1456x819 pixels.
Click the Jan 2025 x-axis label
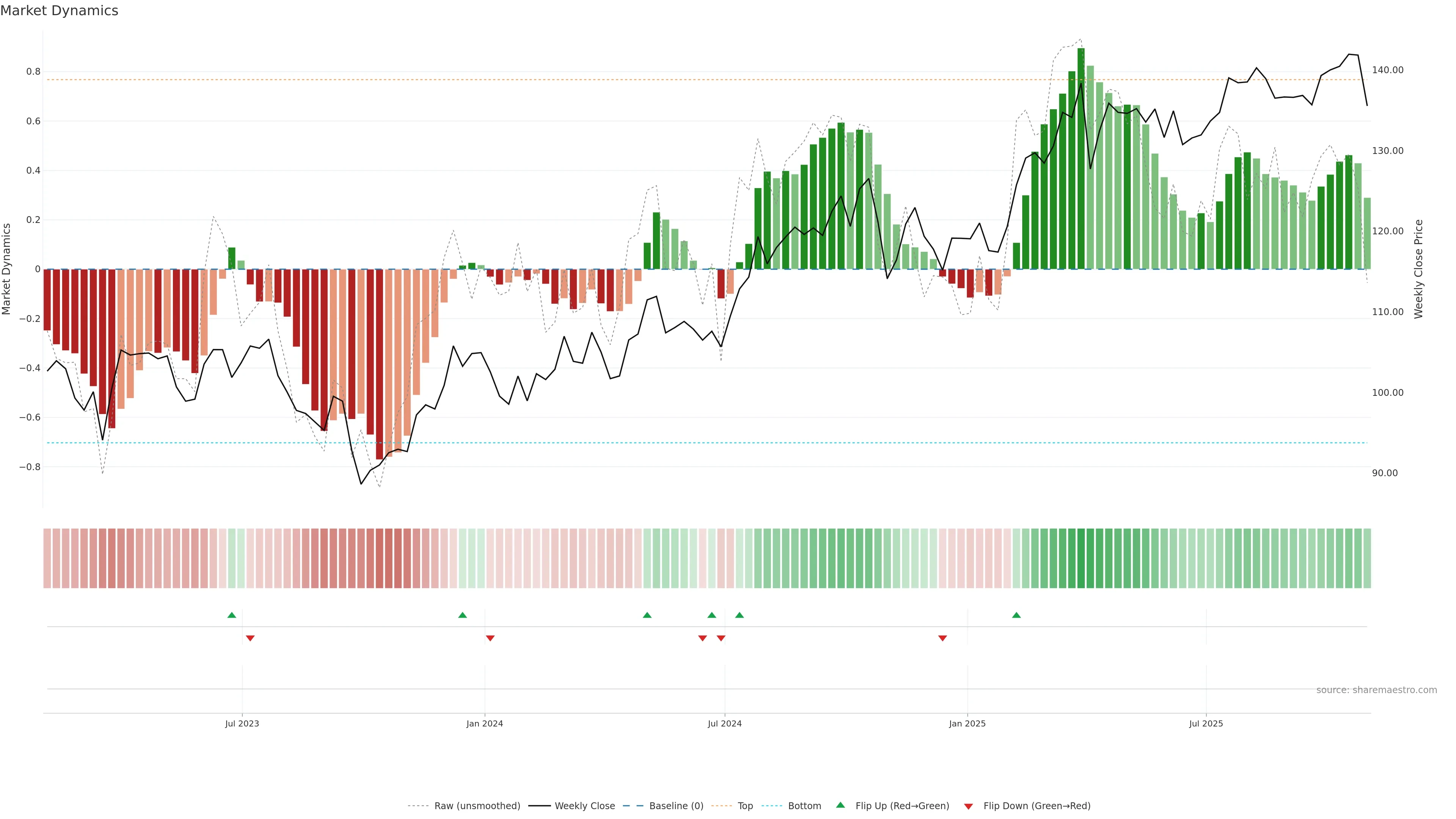coord(967,723)
